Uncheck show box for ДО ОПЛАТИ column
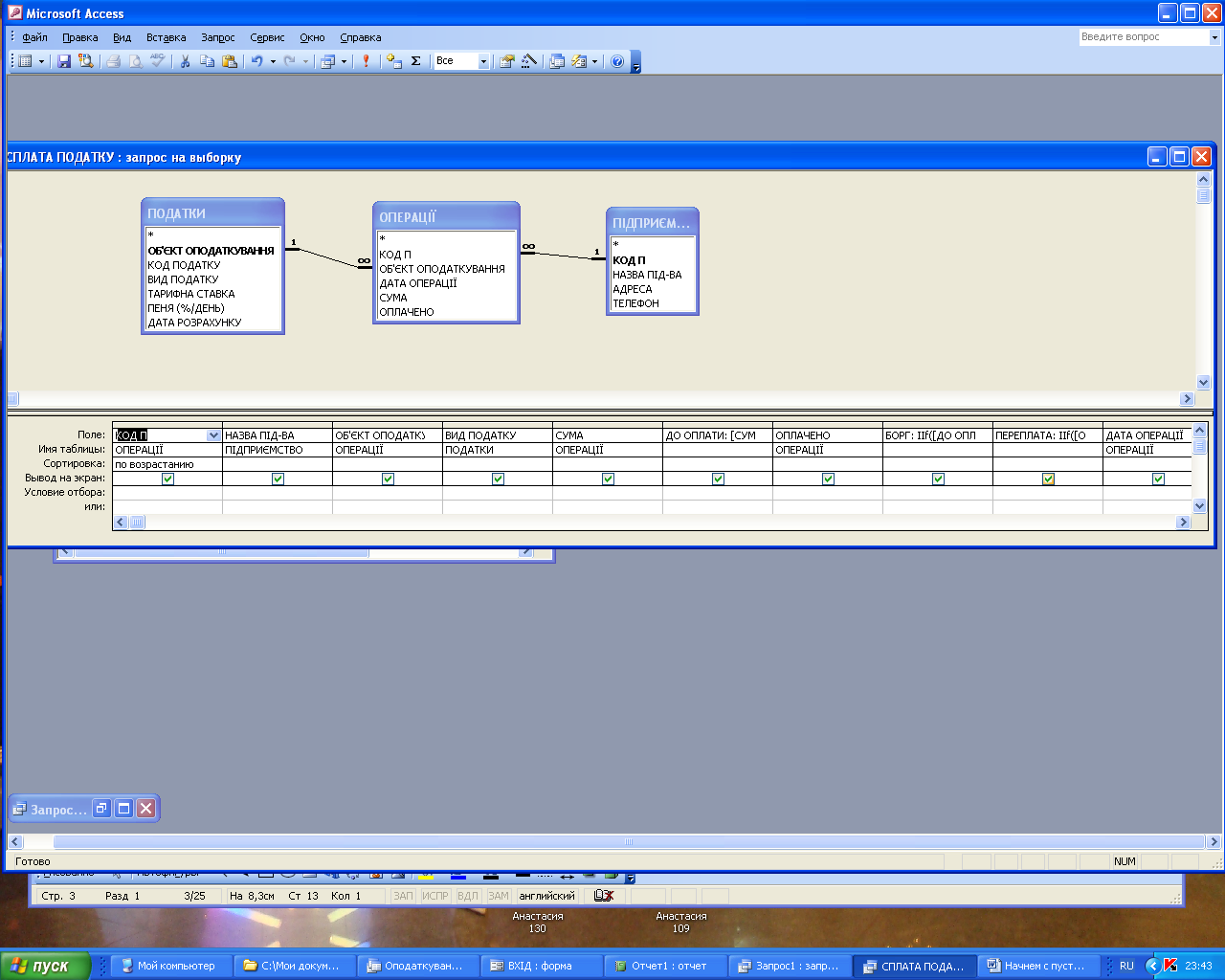This screenshot has width=1225, height=980. click(x=719, y=479)
